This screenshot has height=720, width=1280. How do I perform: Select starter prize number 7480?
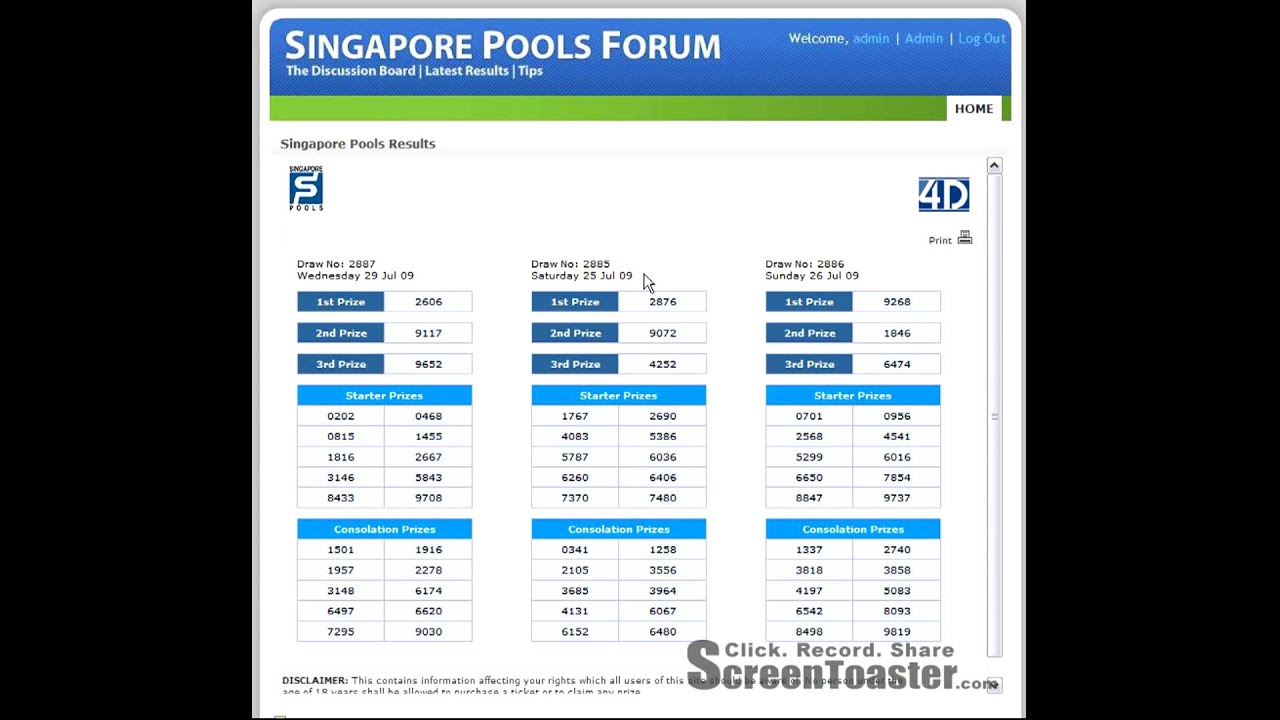pos(662,498)
